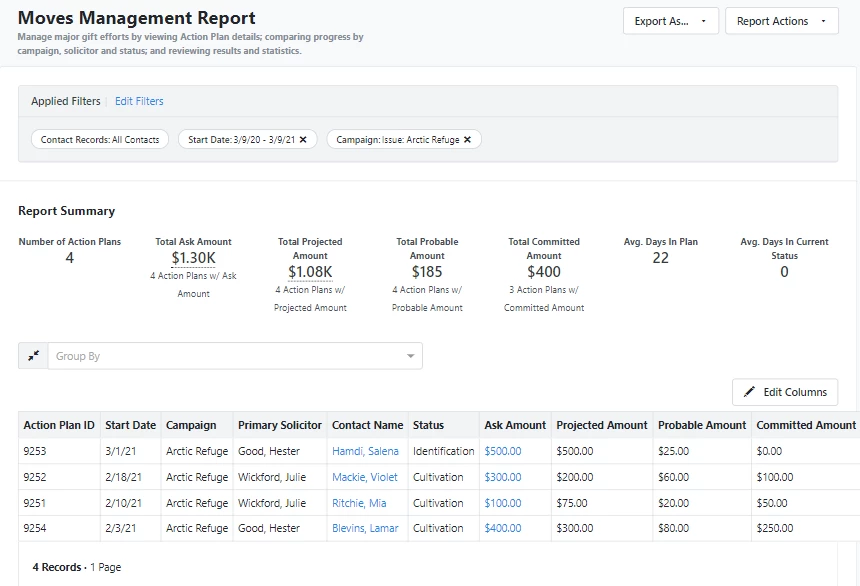The width and height of the screenshot is (860, 586).
Task: Click the $500.00 ask amount for plan 9253
Action: pos(505,451)
